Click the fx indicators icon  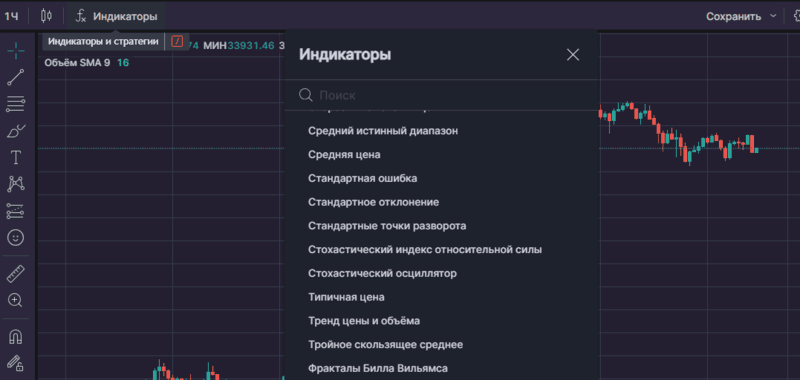click(x=81, y=16)
